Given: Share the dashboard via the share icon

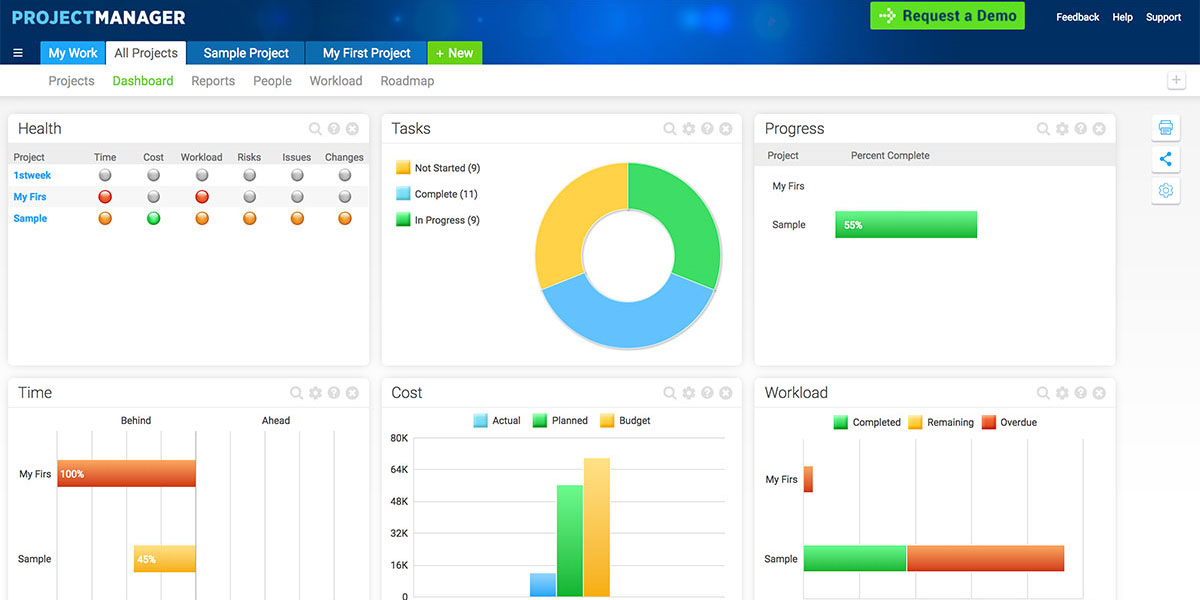Looking at the screenshot, I should 1165,158.
